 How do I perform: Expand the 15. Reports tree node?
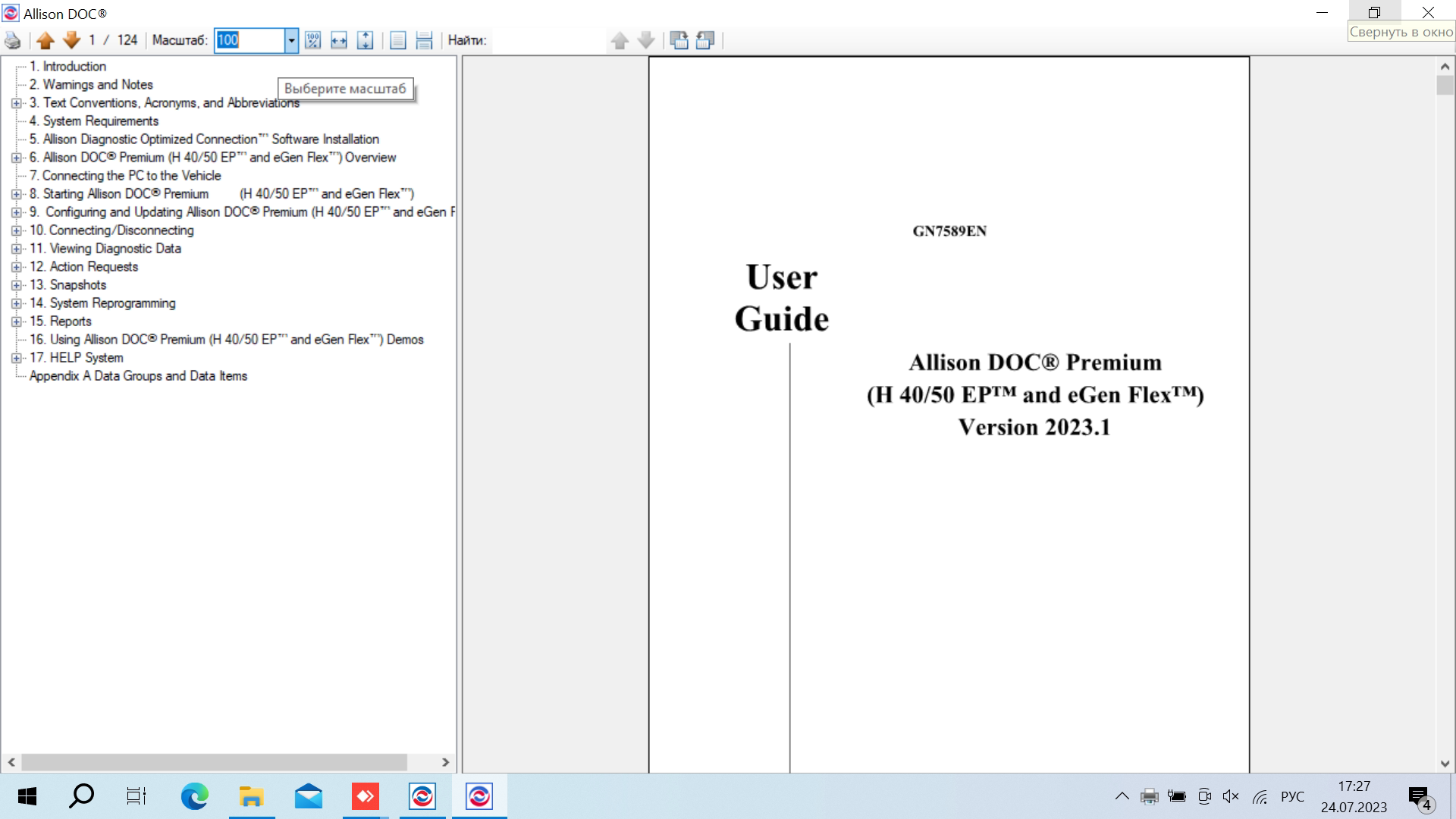tap(16, 322)
